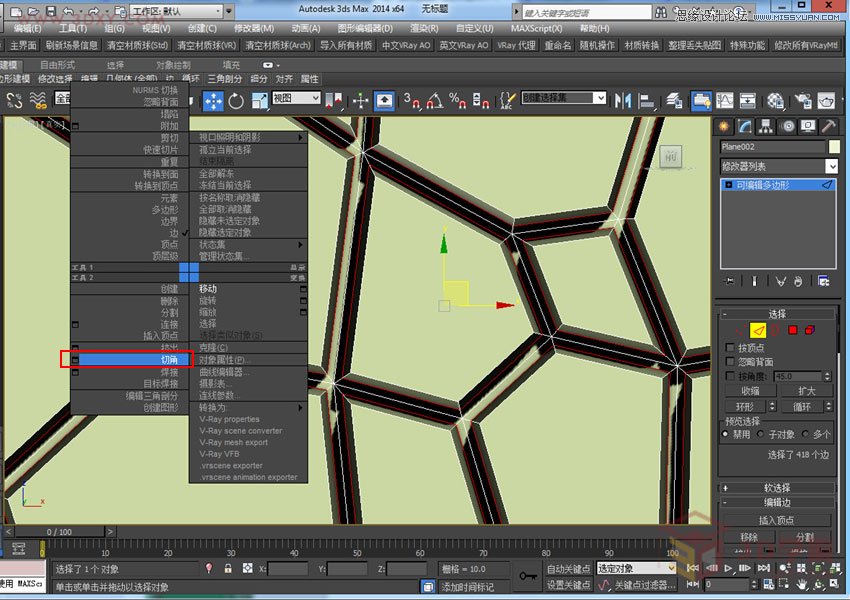This screenshot has width=850, height=600.
Task: Click the Unlink Selection icon
Action: [14, 100]
